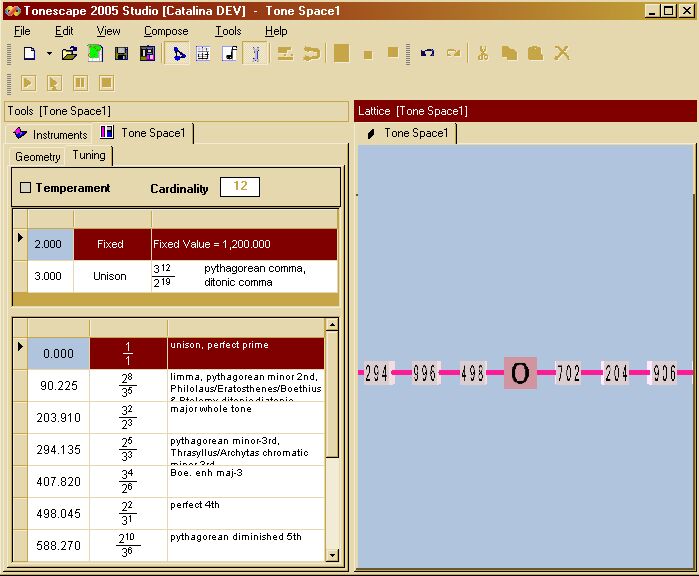Click the Undo arrow icon

pyautogui.click(x=428, y=53)
